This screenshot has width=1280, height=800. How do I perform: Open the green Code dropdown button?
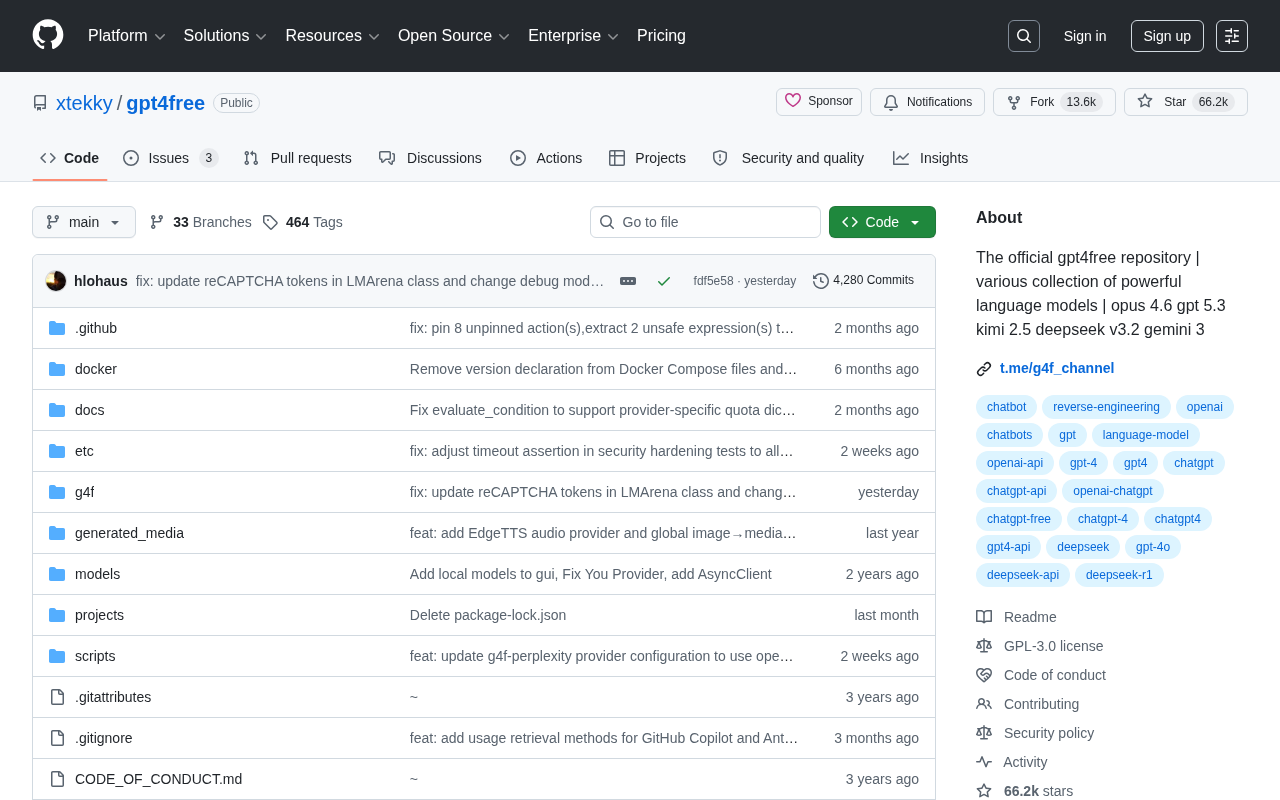(882, 222)
